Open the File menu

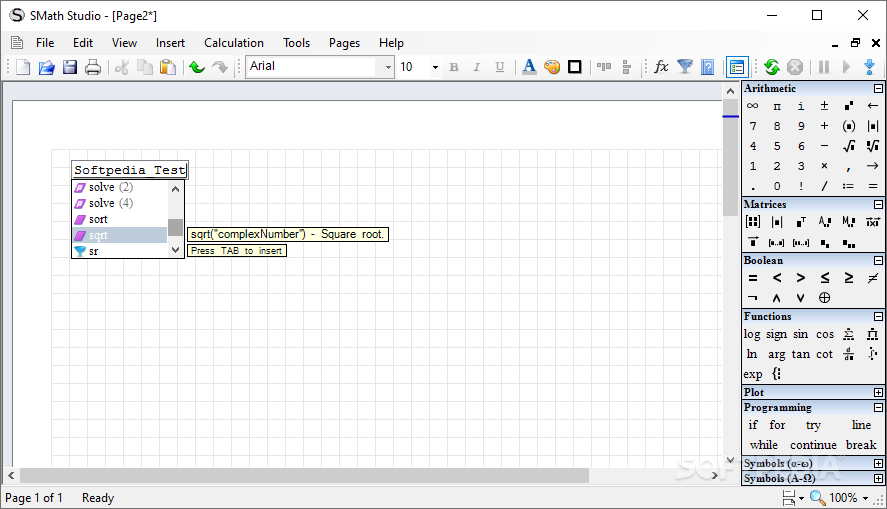point(45,43)
